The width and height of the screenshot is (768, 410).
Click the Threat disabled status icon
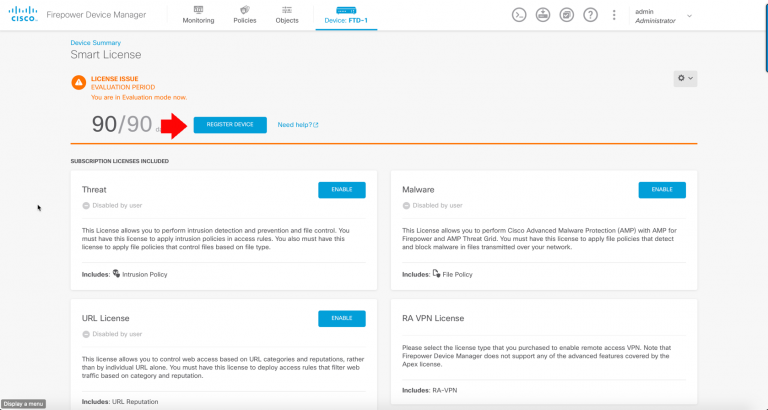pyautogui.click(x=86, y=206)
